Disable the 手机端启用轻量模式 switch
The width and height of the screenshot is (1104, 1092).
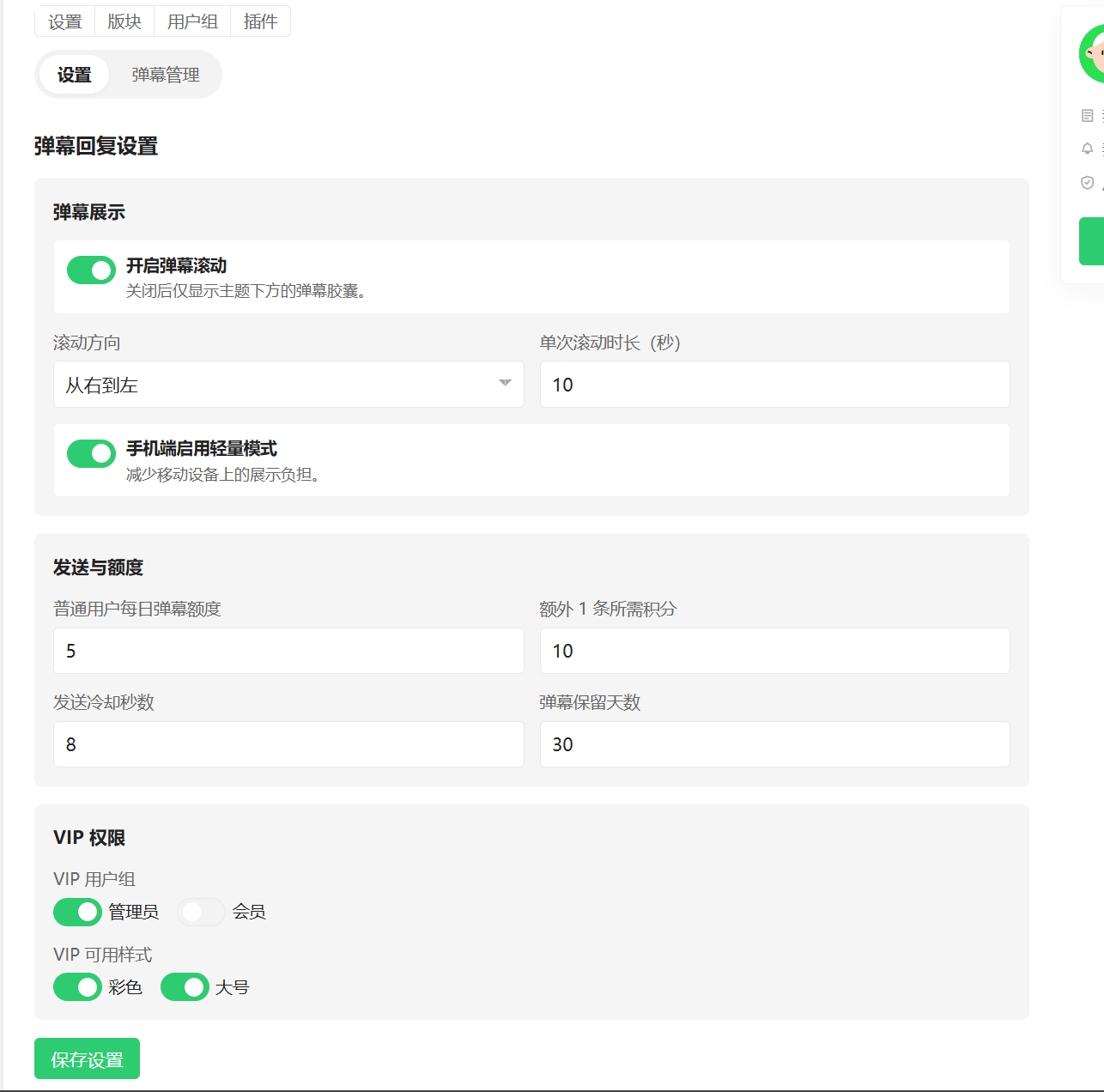91,453
